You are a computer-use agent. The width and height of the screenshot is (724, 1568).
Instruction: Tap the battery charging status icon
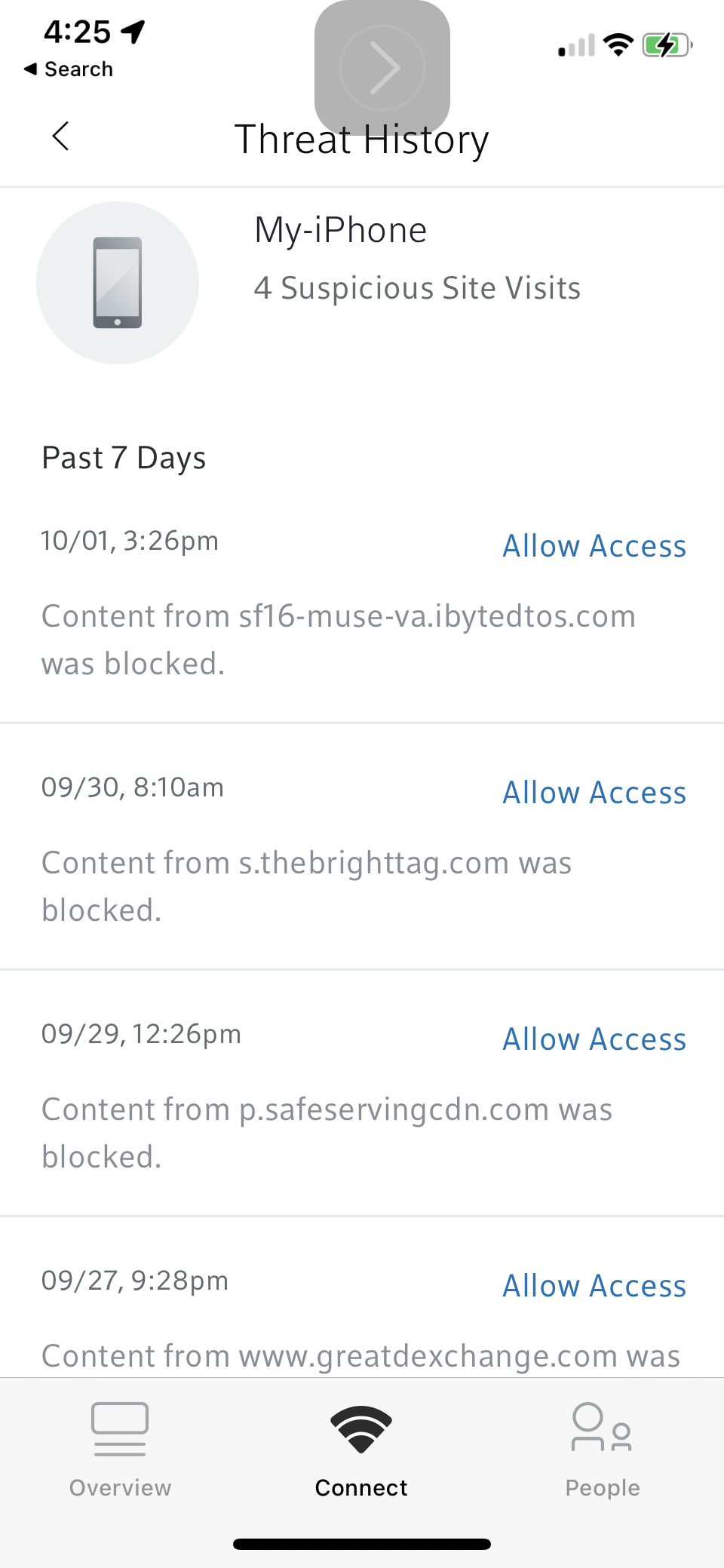667,45
